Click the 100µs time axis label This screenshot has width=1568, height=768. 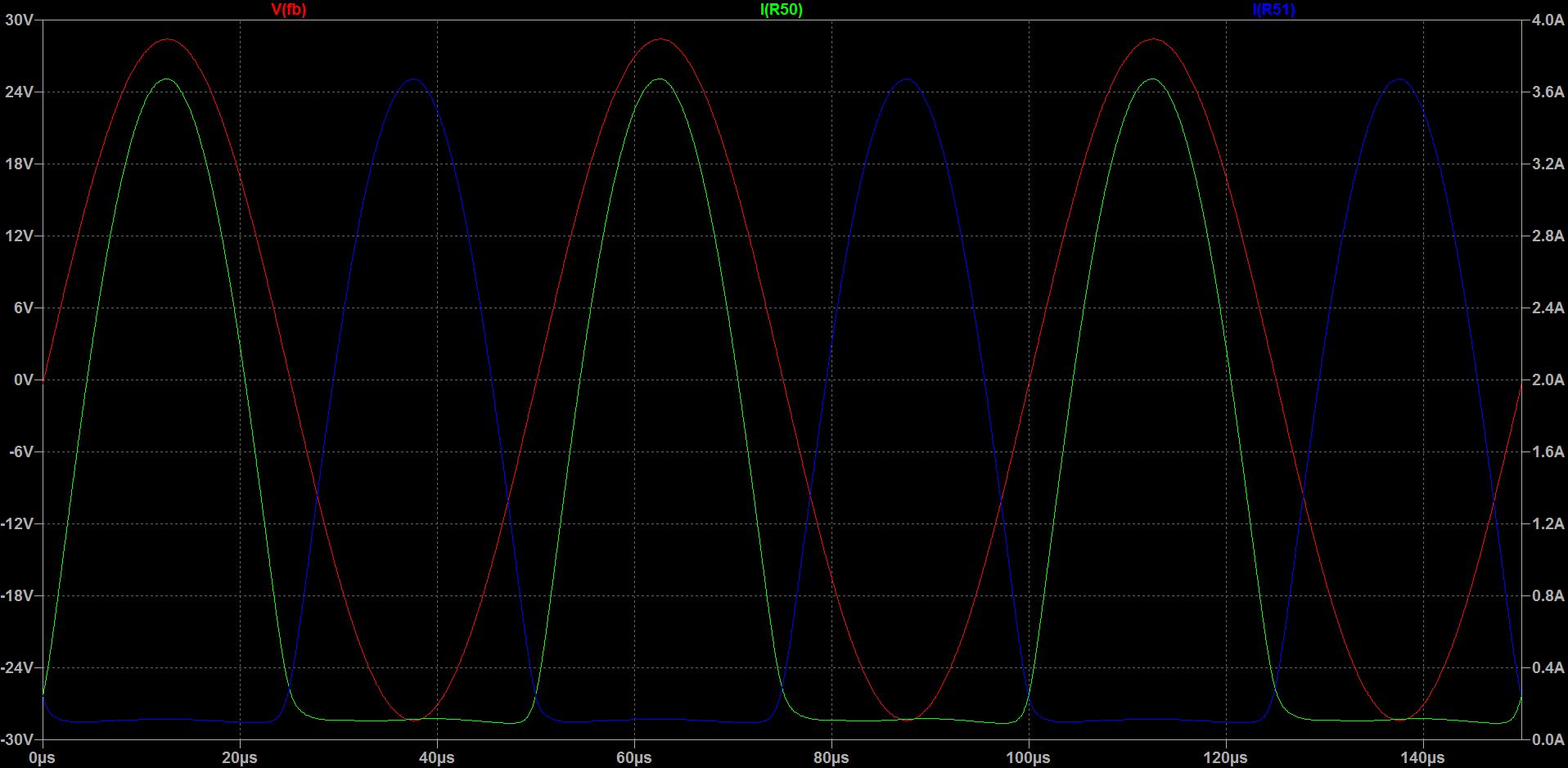[x=1029, y=758]
